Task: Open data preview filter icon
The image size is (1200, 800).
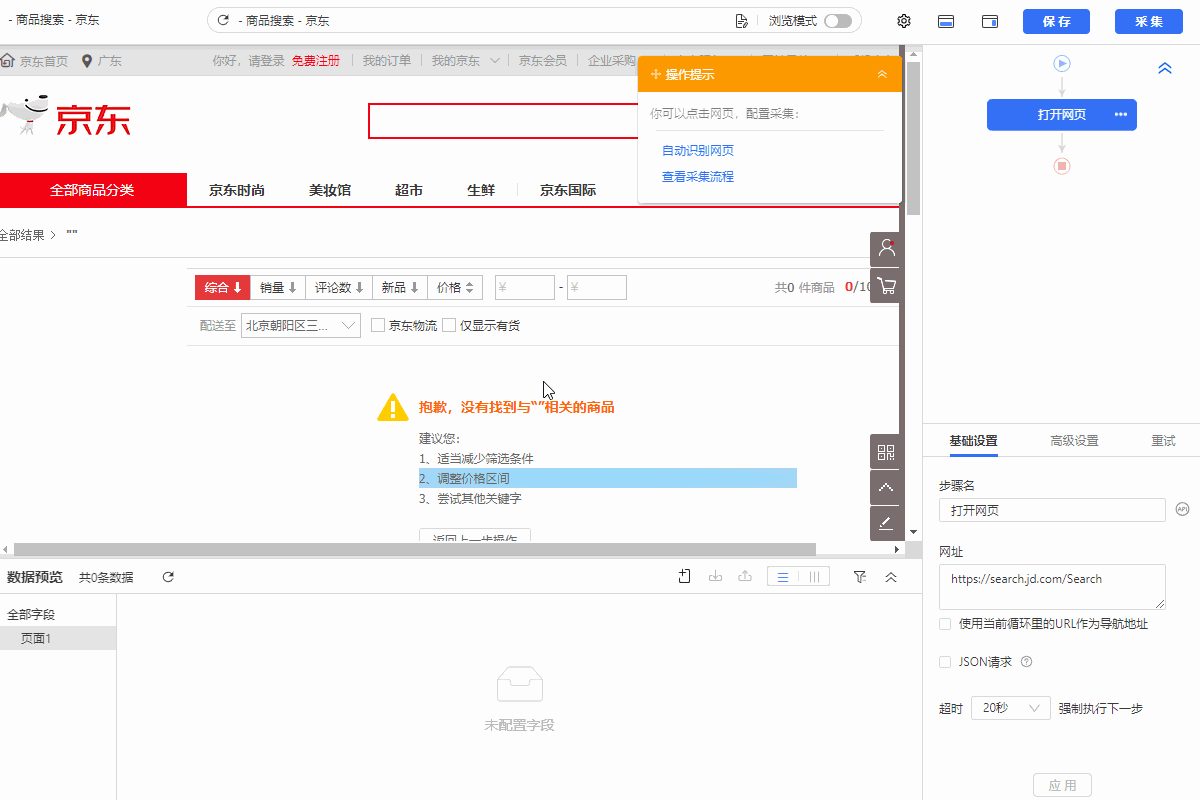Action: tap(860, 577)
